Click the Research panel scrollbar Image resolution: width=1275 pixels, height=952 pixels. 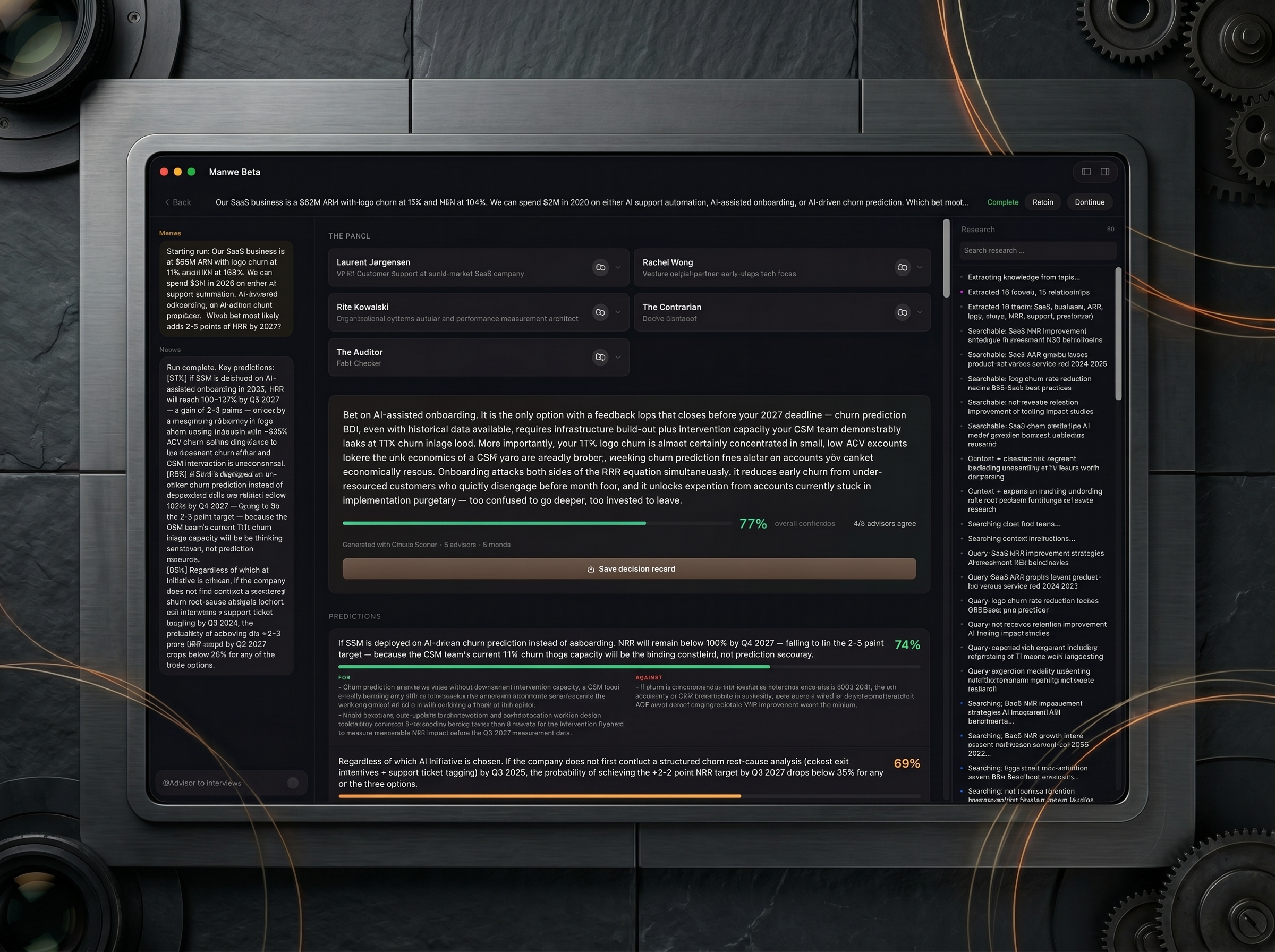tap(1118, 334)
